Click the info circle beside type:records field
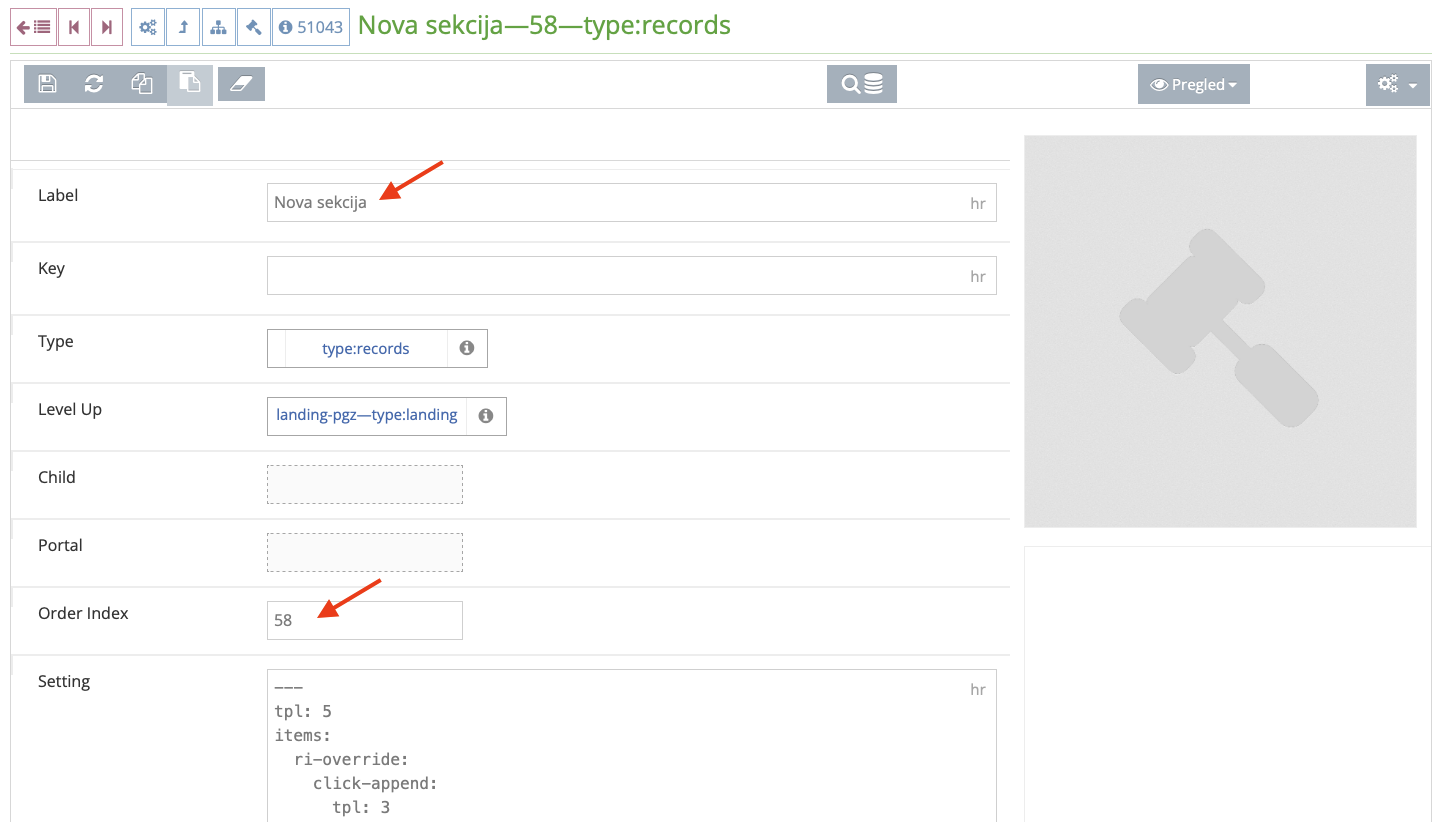 [x=466, y=348]
